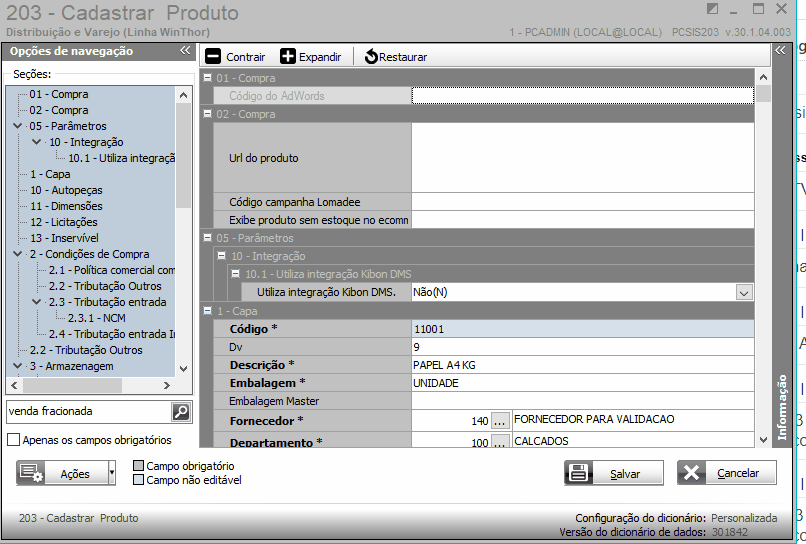Select 2.3.1 - NCM tree item
Screen dimensions: 806x544
pos(97,318)
